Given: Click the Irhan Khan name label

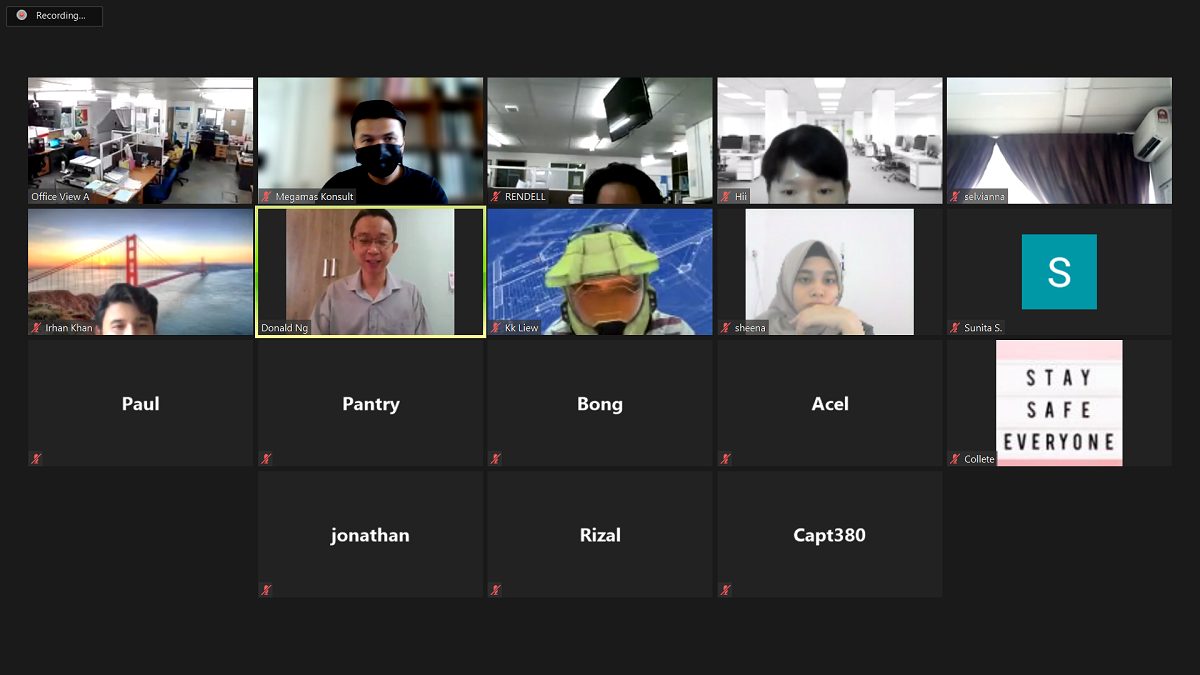Looking at the screenshot, I should (68, 328).
